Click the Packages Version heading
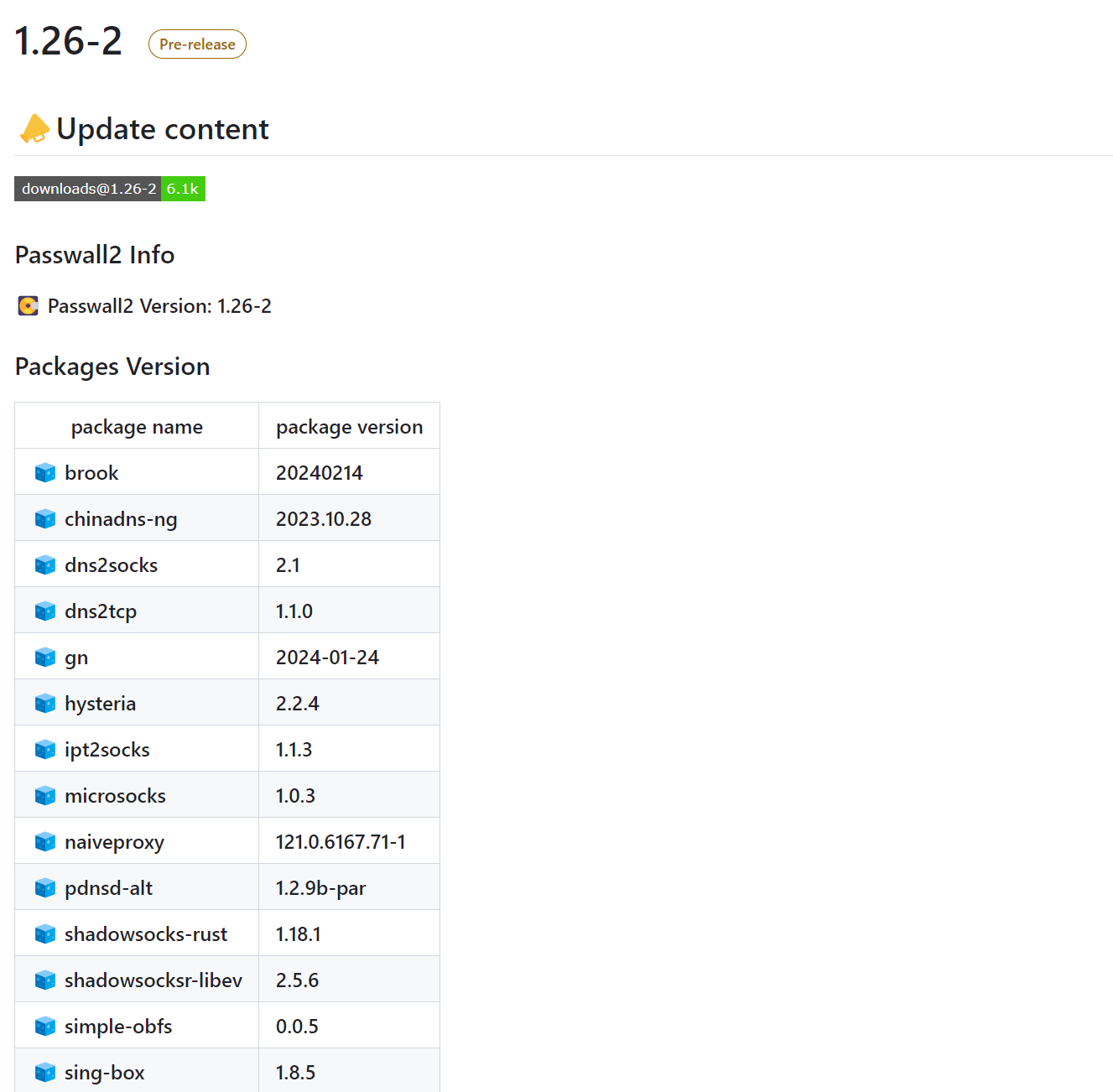The height and width of the screenshot is (1092, 1113). tap(112, 367)
